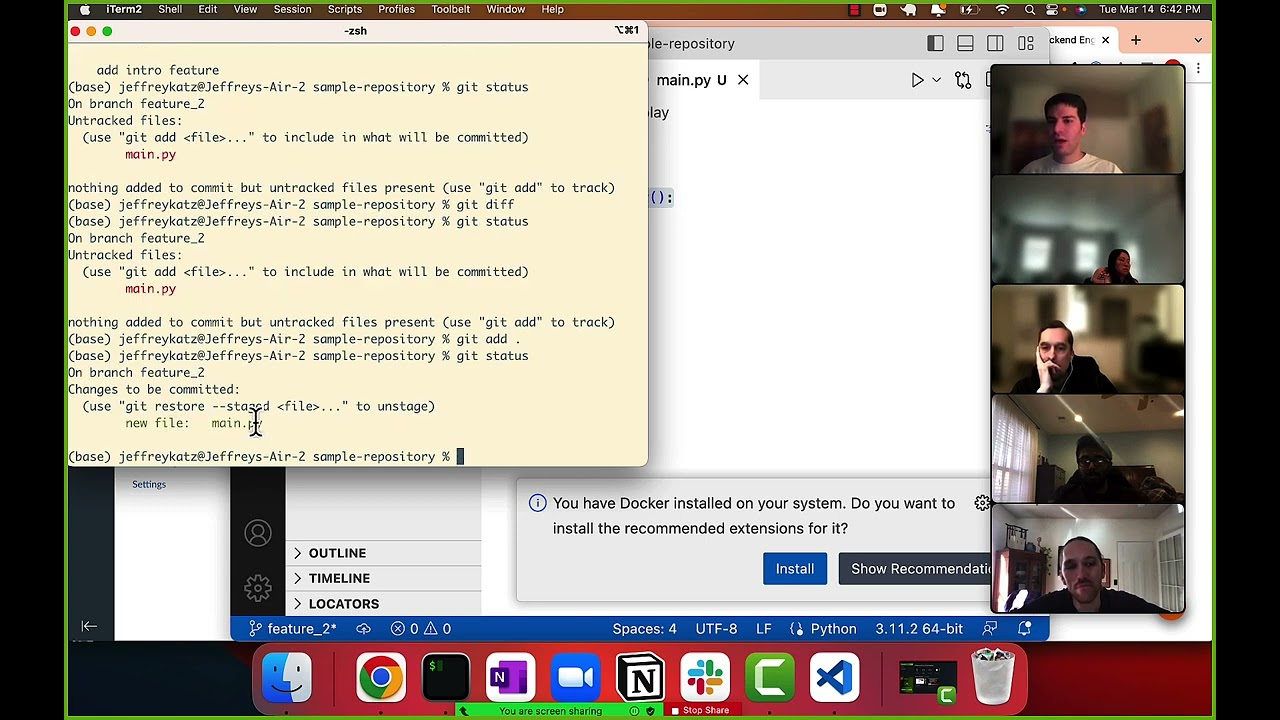Open Zoom from the Dock

tap(575, 678)
